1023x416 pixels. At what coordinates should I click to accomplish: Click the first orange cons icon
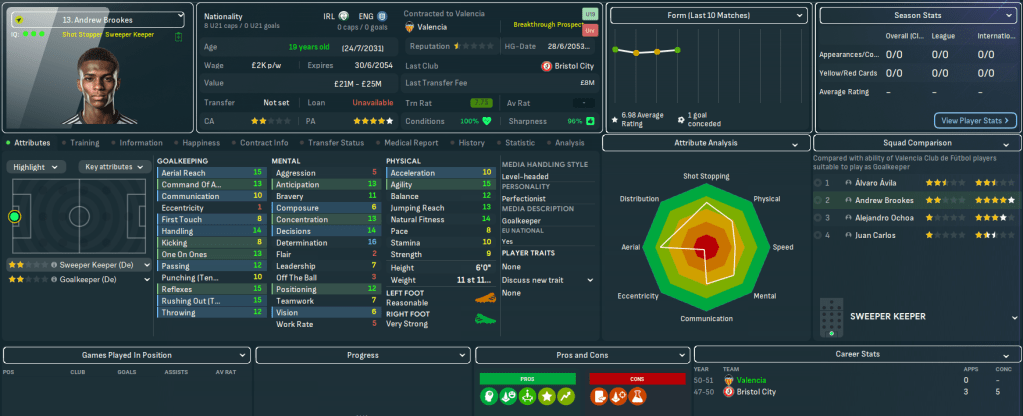(598, 398)
